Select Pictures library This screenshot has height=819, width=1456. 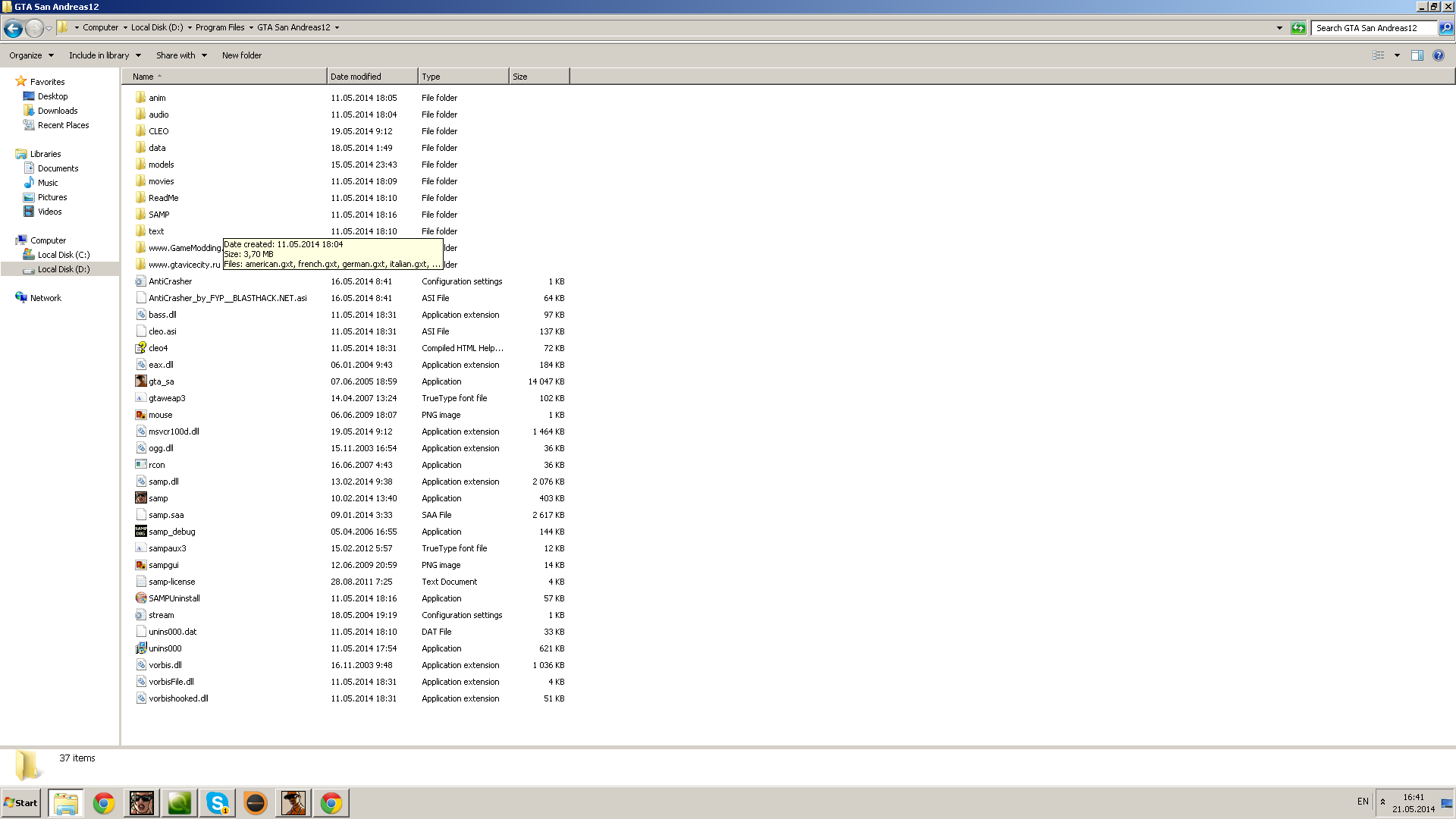[52, 197]
